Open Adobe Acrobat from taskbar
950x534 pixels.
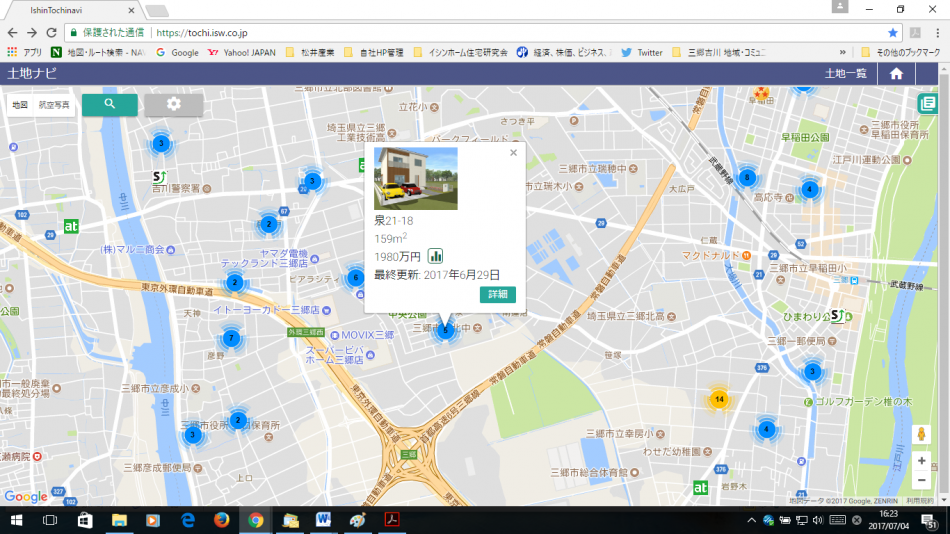coord(392,520)
